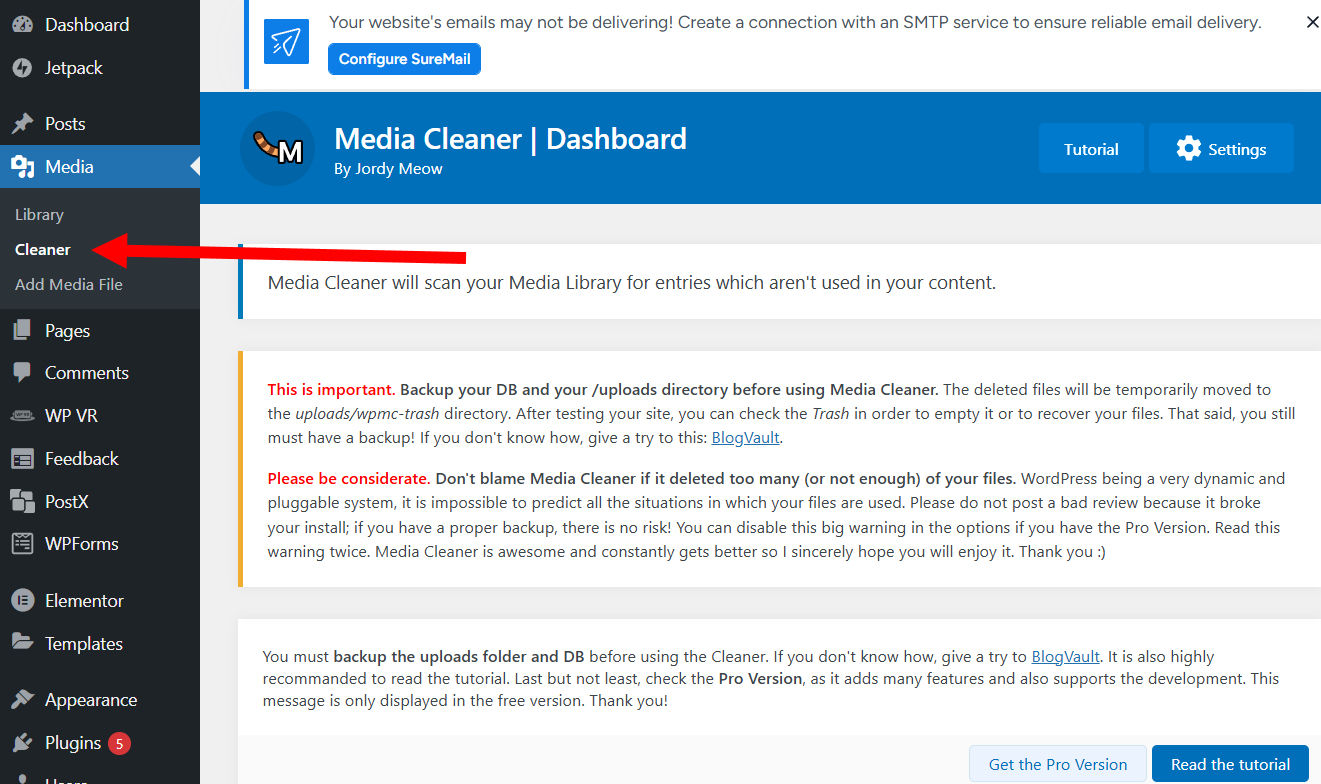Viewport: 1321px width, 784px height.
Task: Click the Templates folder icon
Action: coord(22,644)
